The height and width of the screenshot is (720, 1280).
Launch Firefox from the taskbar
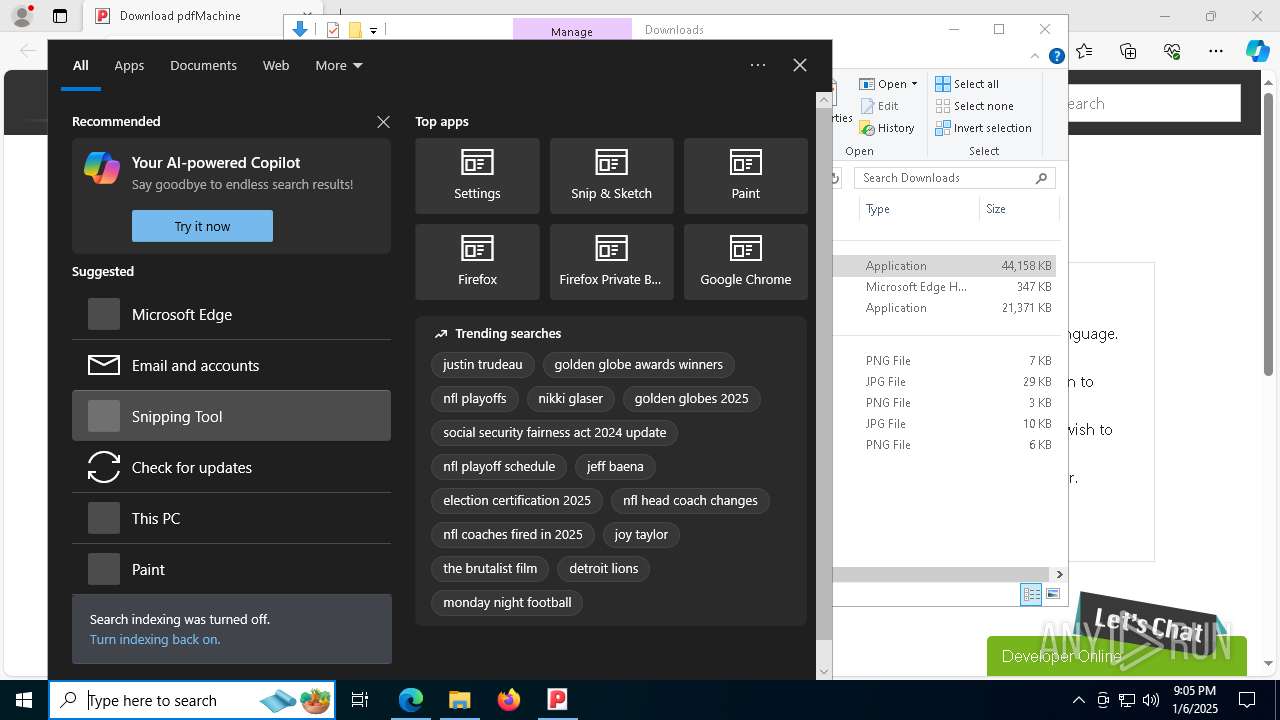coord(509,700)
